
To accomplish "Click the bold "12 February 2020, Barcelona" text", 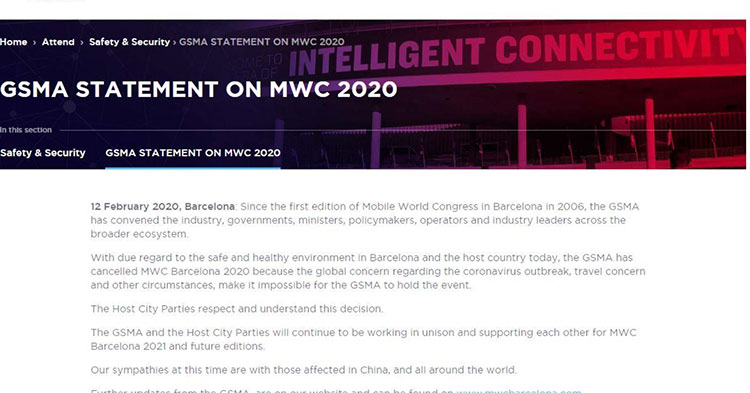I will tap(163, 207).
